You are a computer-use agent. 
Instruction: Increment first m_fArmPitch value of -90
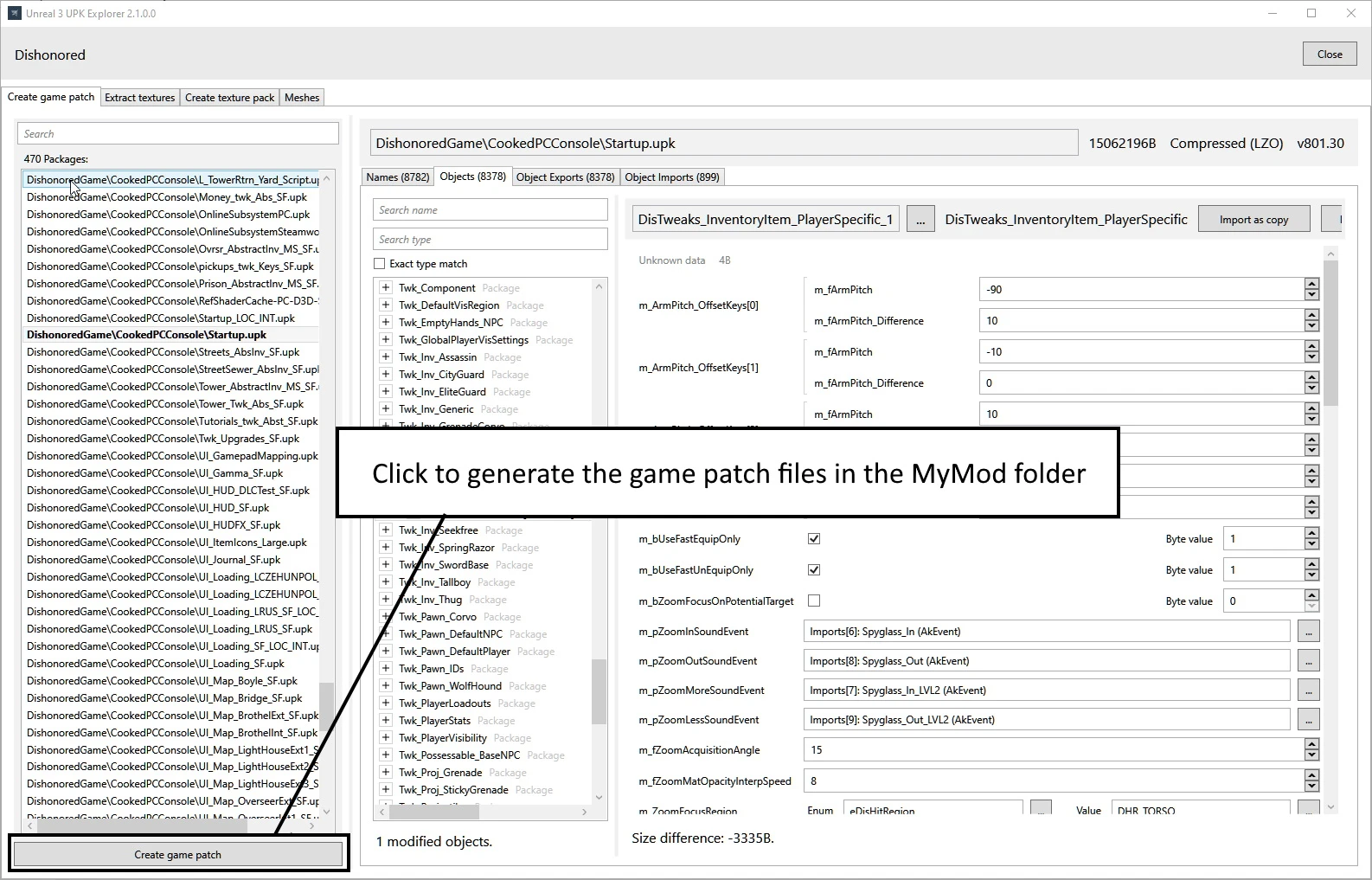pos(1312,284)
